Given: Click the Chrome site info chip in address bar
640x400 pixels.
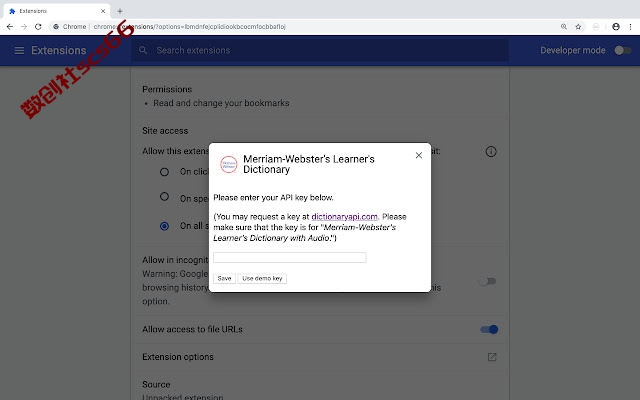Looking at the screenshot, I should [x=70, y=27].
